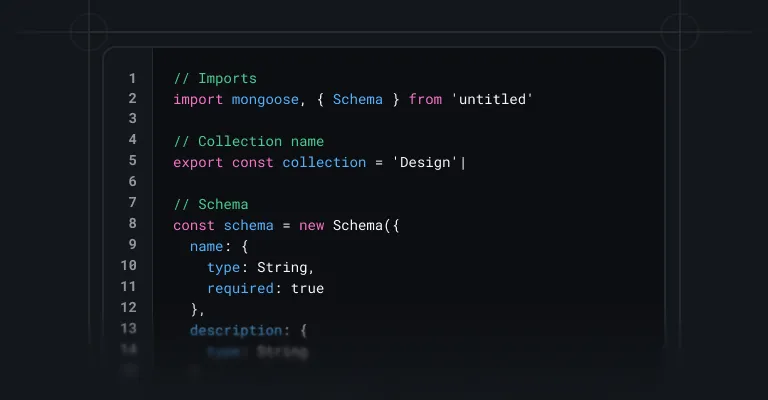Click the 'type' key on line 10
The width and height of the screenshot is (768, 400).
223,267
